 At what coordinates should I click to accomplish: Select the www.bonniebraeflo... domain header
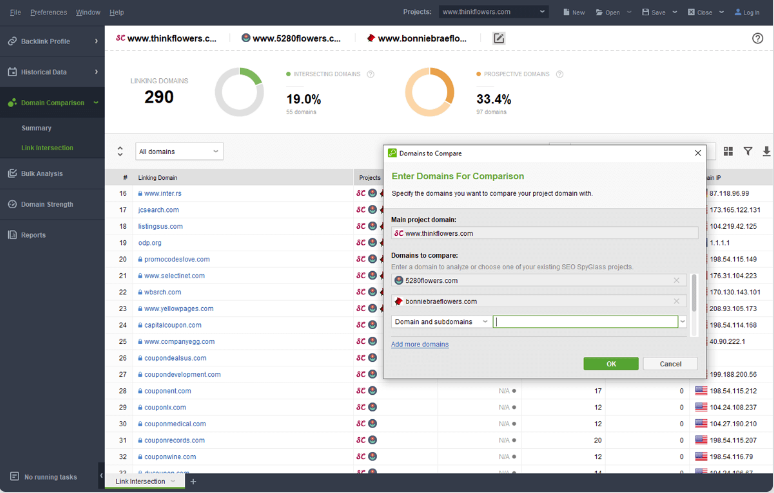417,38
